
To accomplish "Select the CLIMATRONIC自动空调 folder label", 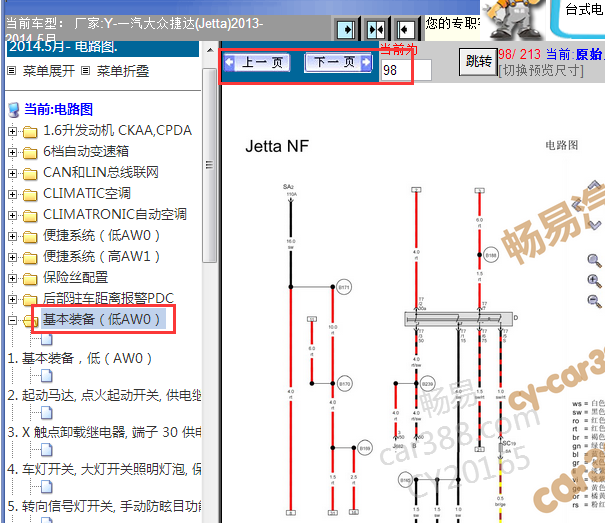I will coord(115,214).
